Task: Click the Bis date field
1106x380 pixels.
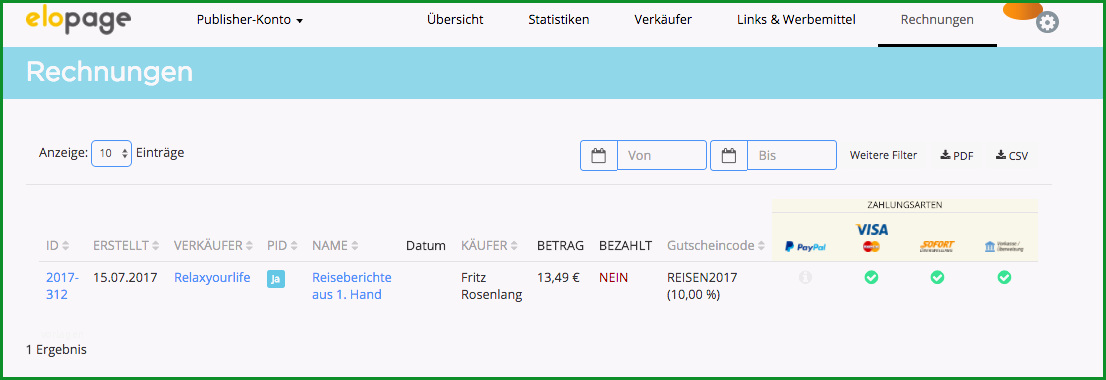Action: 791,155
